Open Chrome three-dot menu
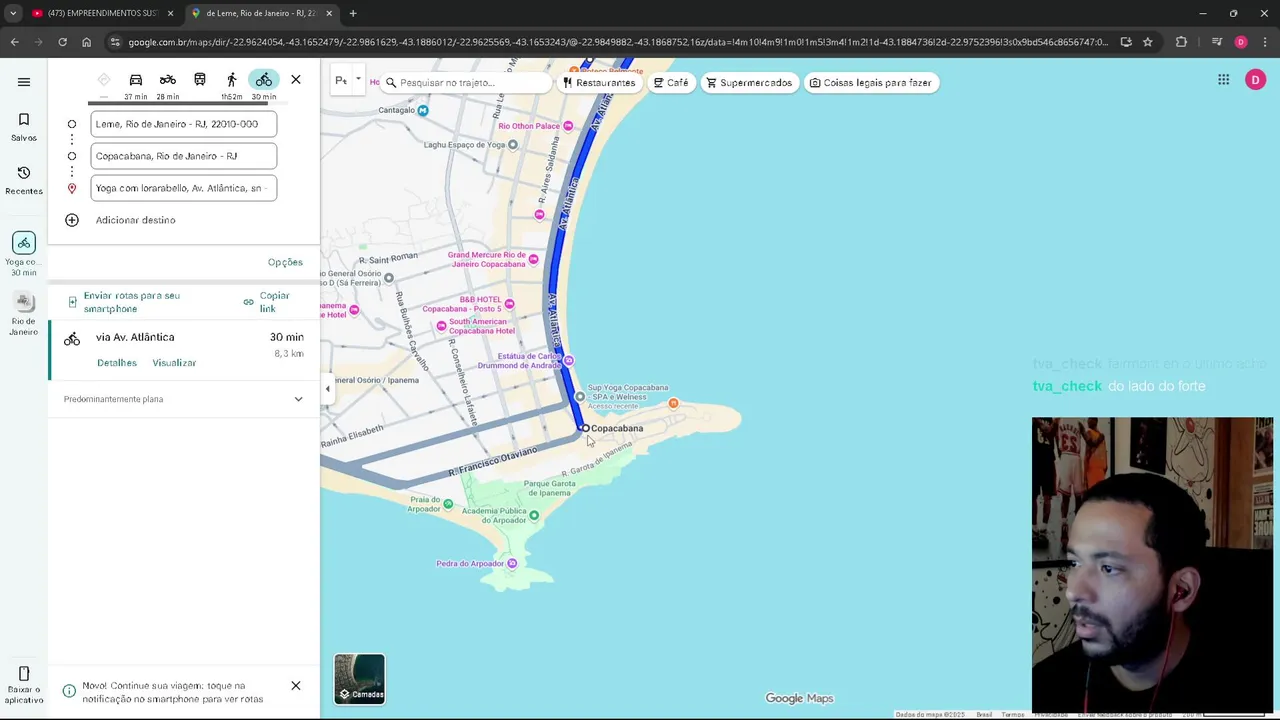The height and width of the screenshot is (720, 1280). point(1264,42)
